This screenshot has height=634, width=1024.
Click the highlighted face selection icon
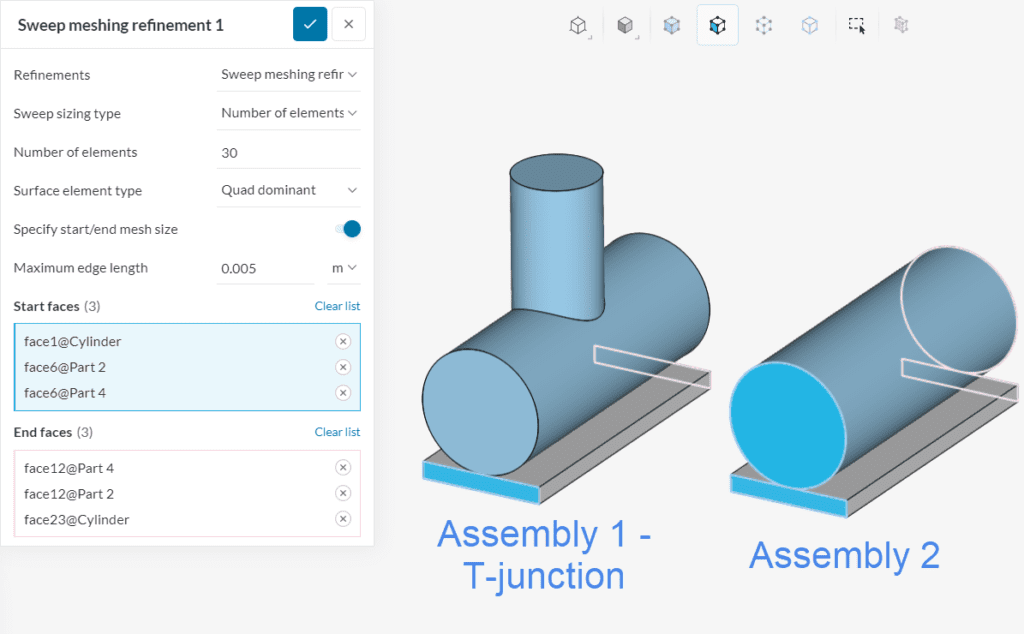pos(718,25)
